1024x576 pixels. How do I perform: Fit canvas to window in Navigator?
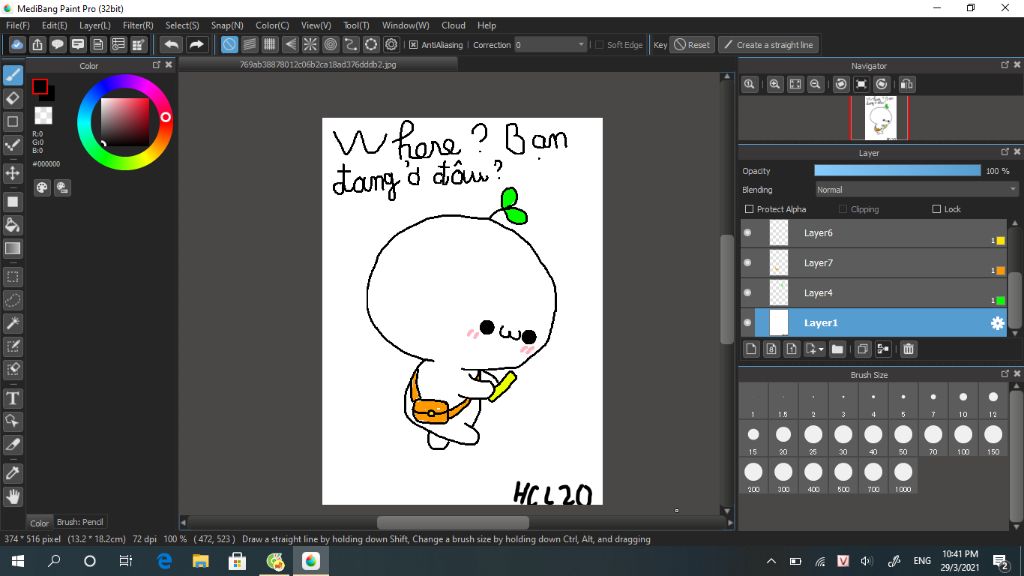[x=795, y=84]
